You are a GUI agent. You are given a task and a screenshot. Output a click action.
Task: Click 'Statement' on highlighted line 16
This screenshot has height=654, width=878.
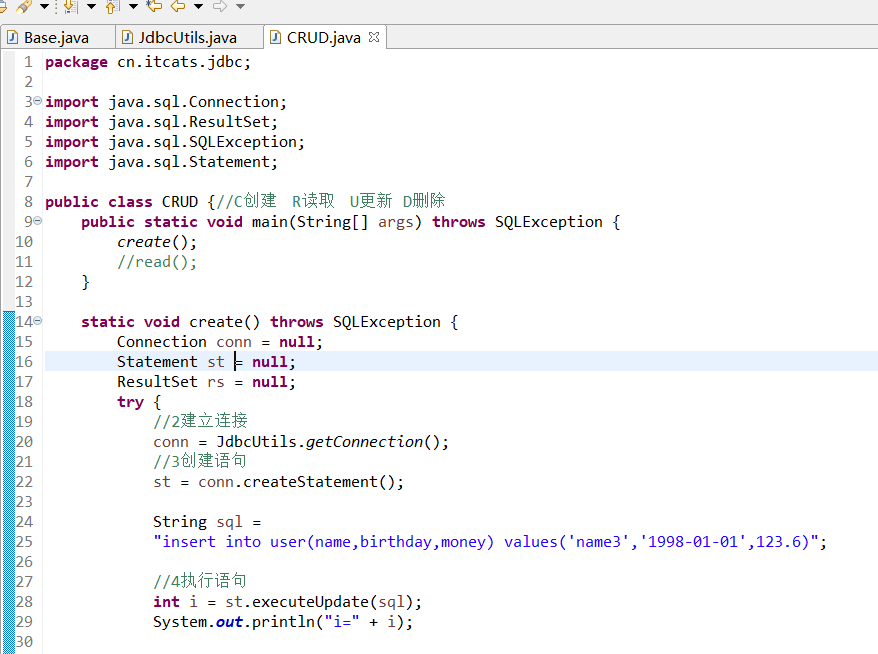[x=157, y=362]
